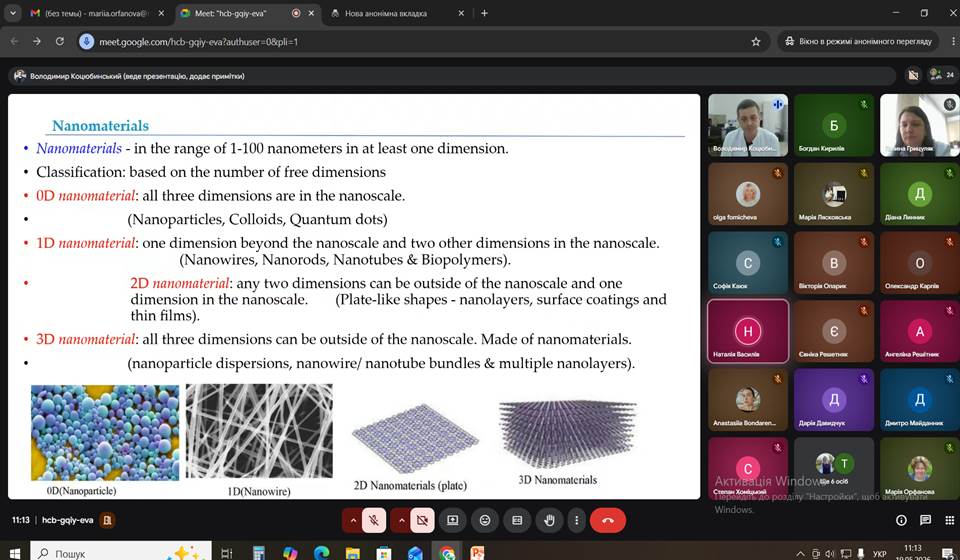Click the 0D(Nanoparticle) image on the slide
Screen dimensions: 960x560
[x=105, y=432]
